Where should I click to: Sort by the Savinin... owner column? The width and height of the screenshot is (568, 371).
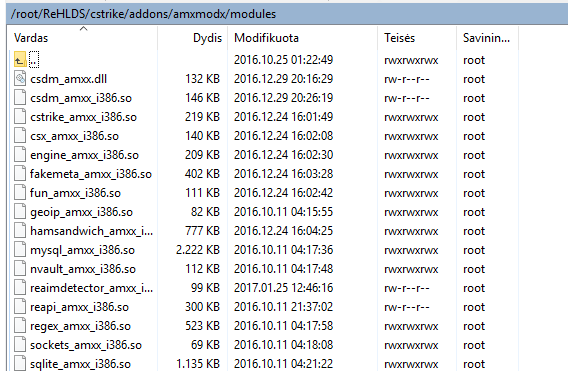click(487, 38)
